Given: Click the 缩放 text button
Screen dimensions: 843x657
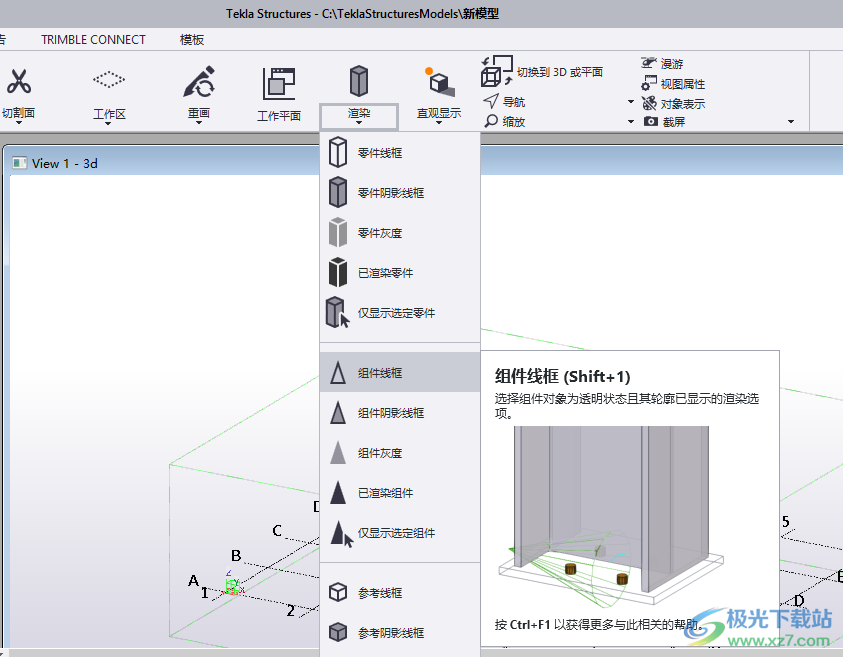Looking at the screenshot, I should 513,122.
